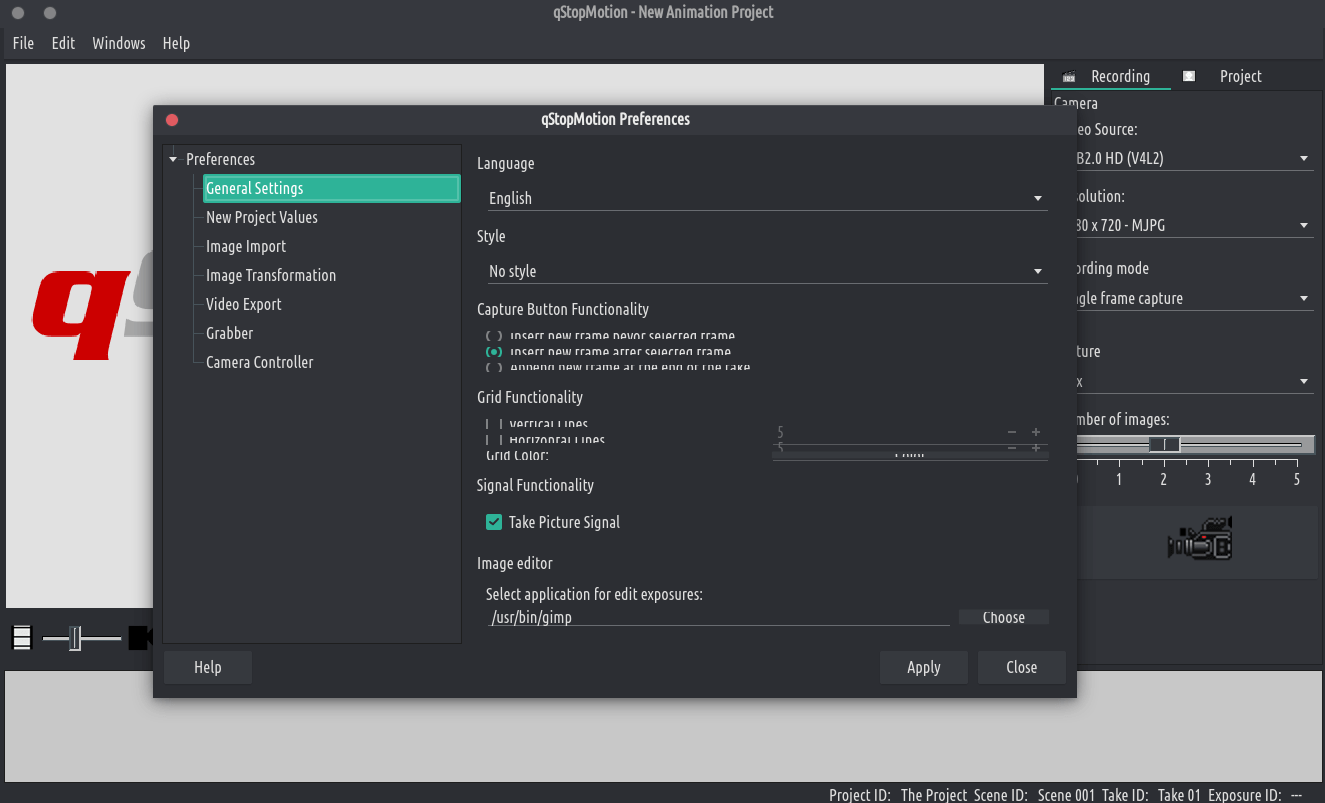Click the film strip icon beside the mixer slider
1325x803 pixels.
pyautogui.click(x=21, y=637)
